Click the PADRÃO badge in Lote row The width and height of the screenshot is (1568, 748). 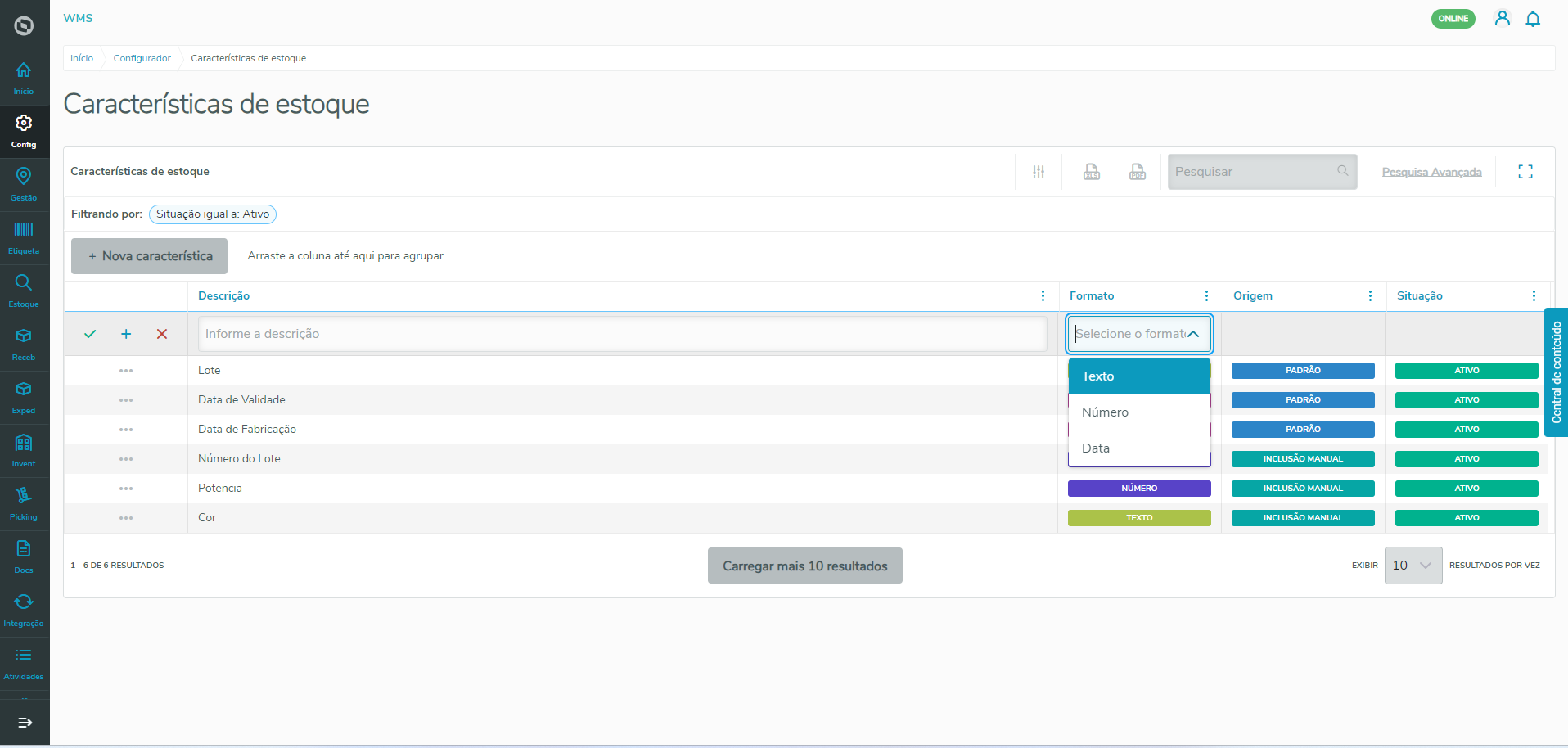click(1303, 371)
